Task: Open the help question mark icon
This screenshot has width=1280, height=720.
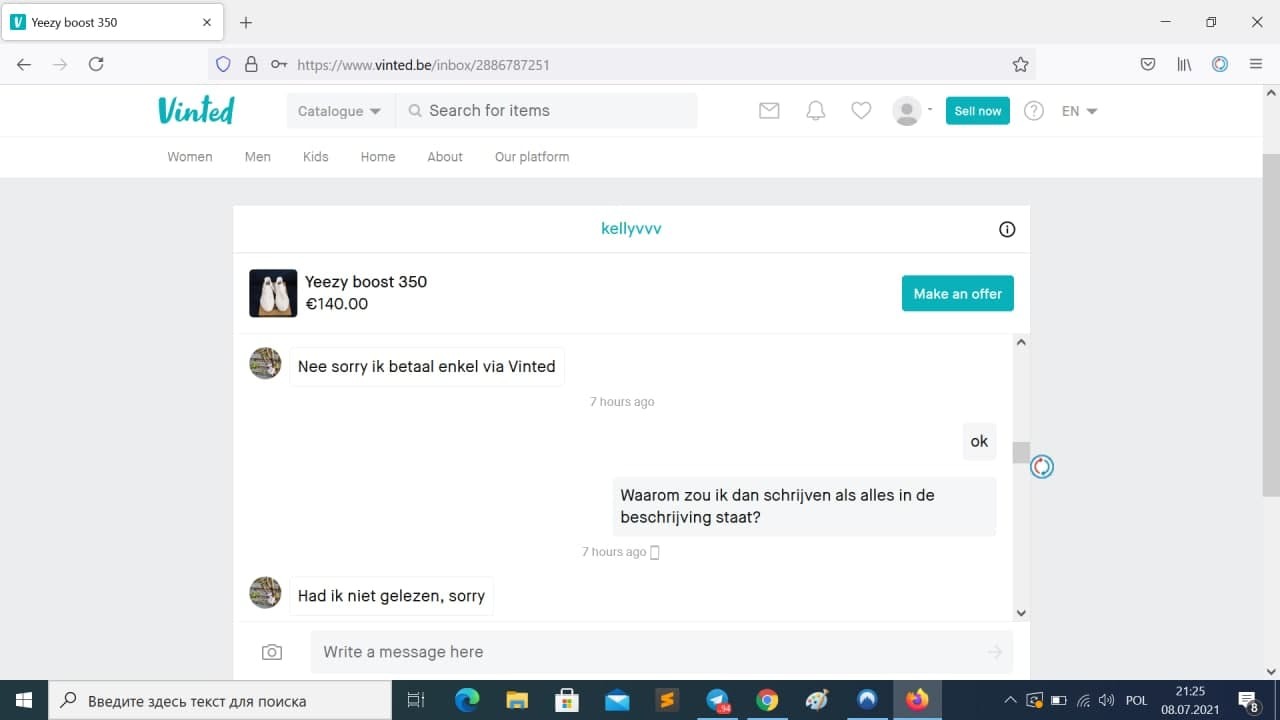Action: click(1034, 111)
